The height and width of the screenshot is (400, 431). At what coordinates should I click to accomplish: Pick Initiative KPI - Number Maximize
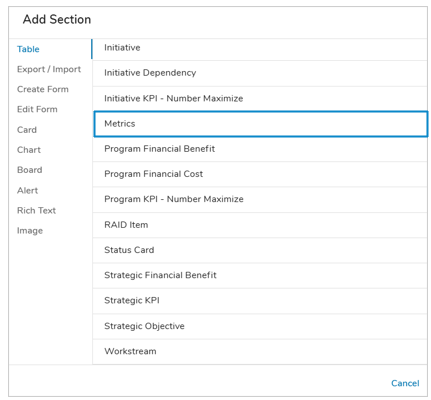pyautogui.click(x=260, y=98)
